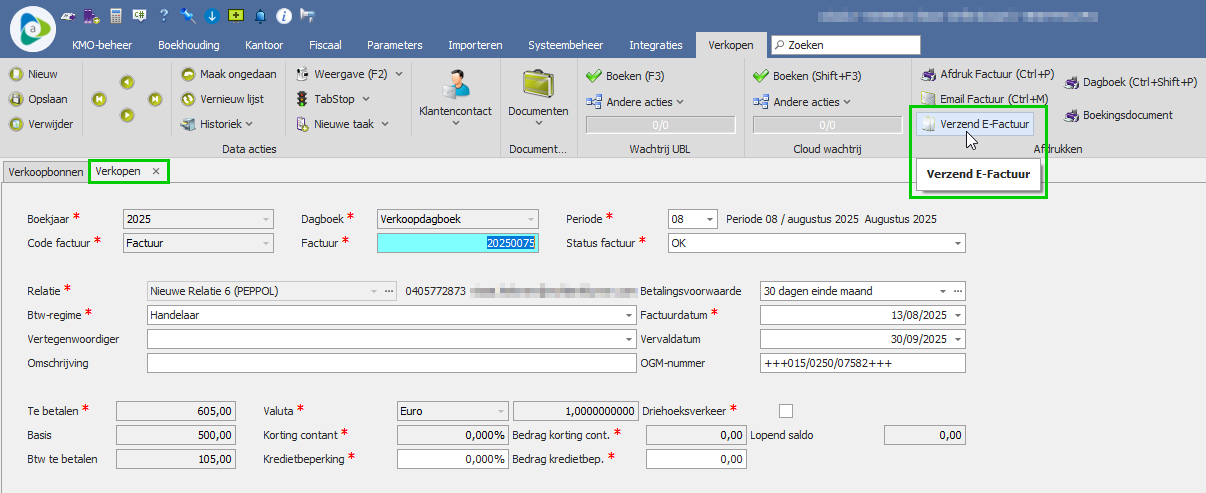Click the blue pushpin icon
The image size is (1206, 493).
pyautogui.click(x=188, y=15)
